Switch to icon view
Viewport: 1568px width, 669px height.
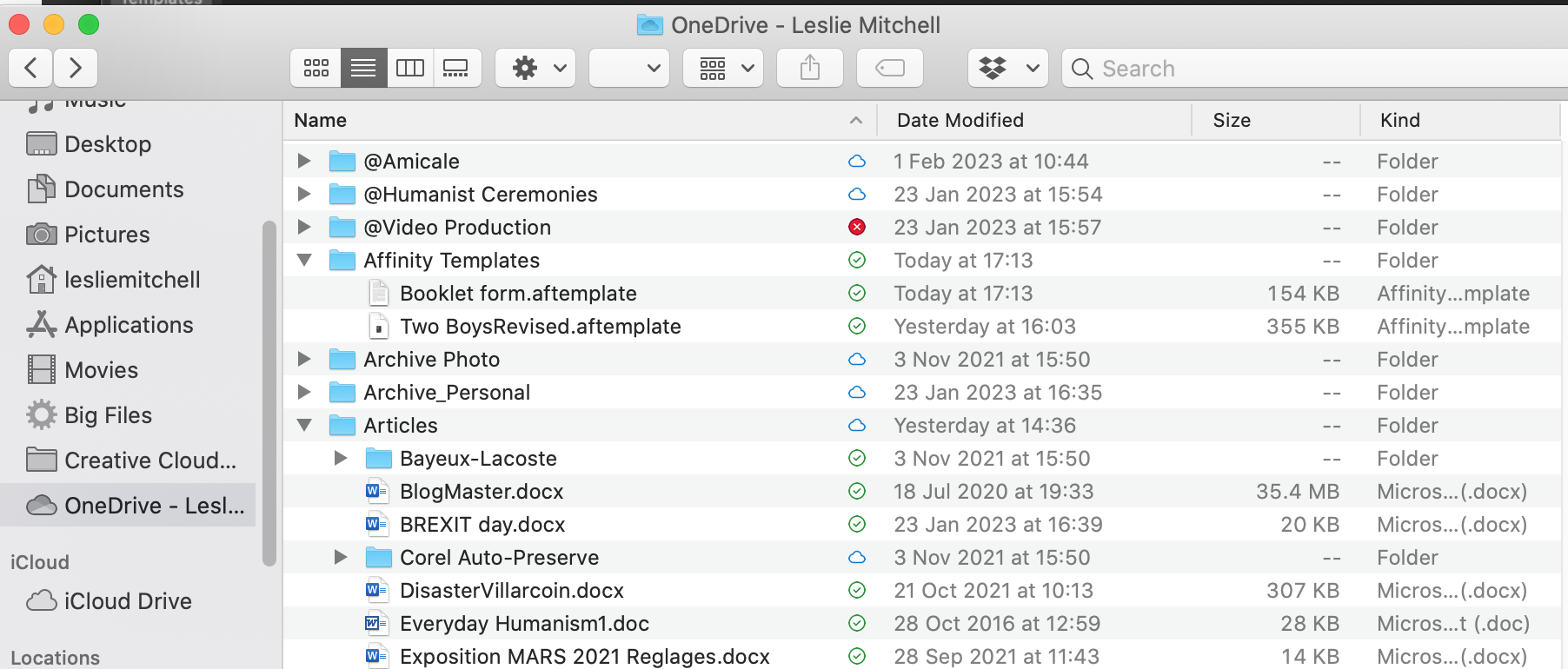click(x=316, y=68)
